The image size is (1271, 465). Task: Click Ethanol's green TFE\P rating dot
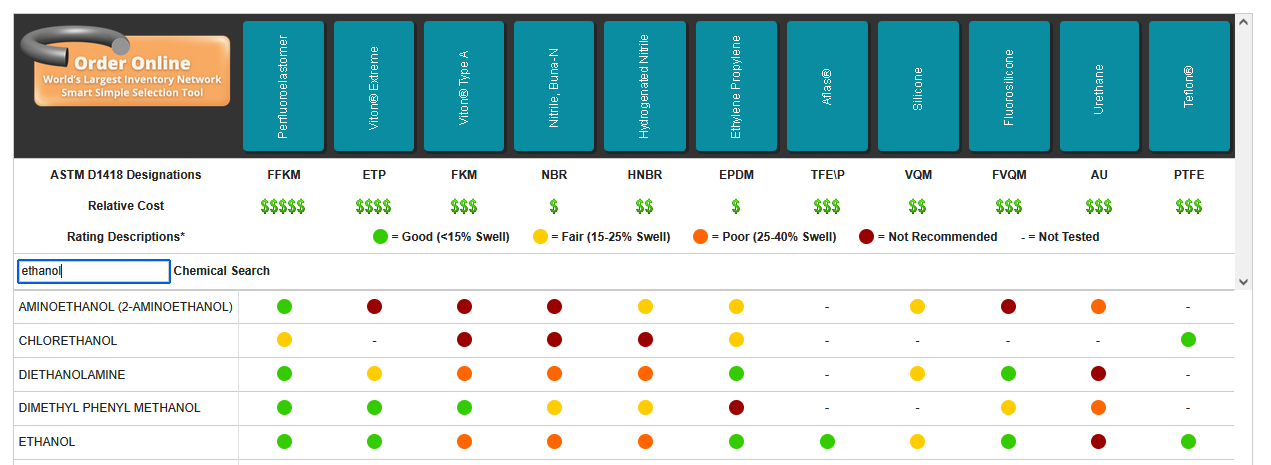tap(827, 441)
